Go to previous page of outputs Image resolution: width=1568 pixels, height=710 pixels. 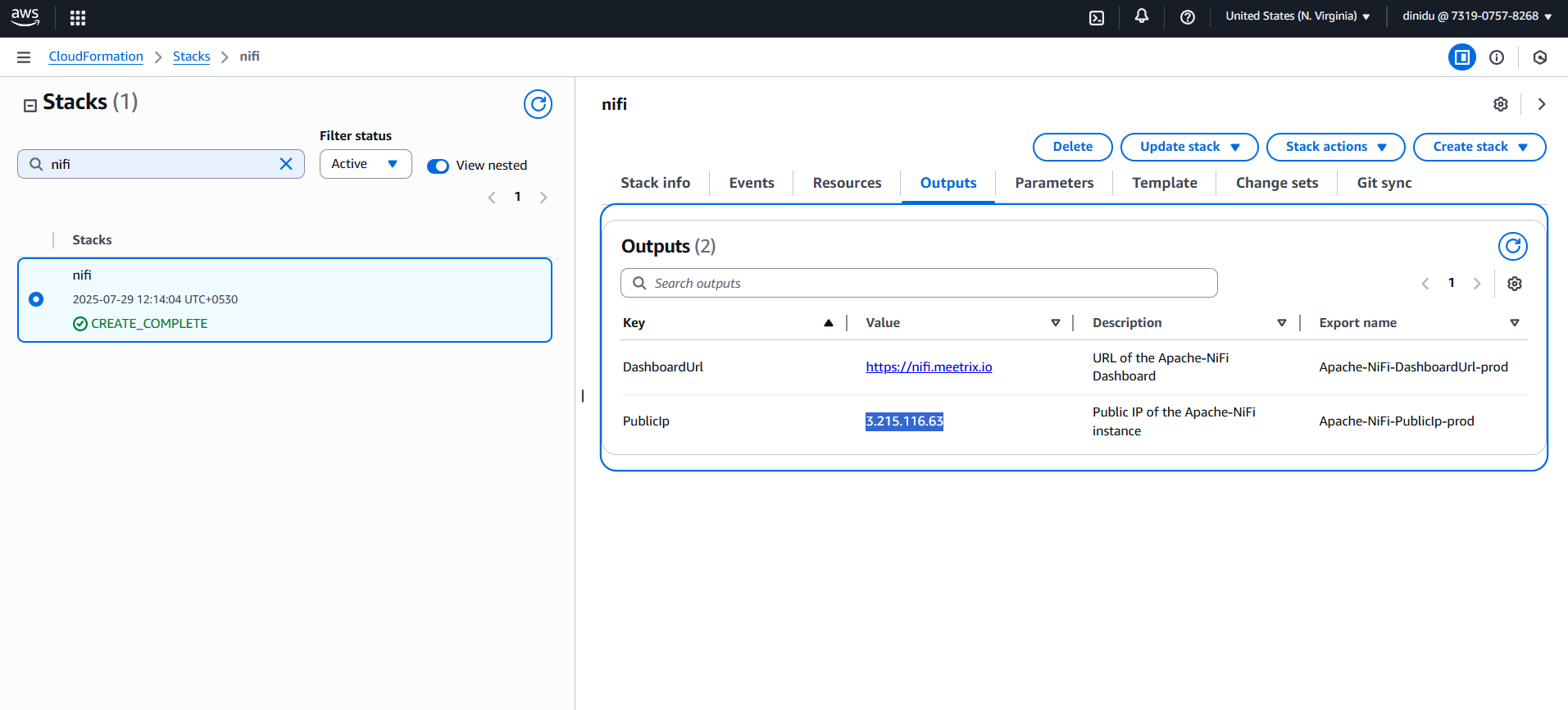(x=1425, y=284)
